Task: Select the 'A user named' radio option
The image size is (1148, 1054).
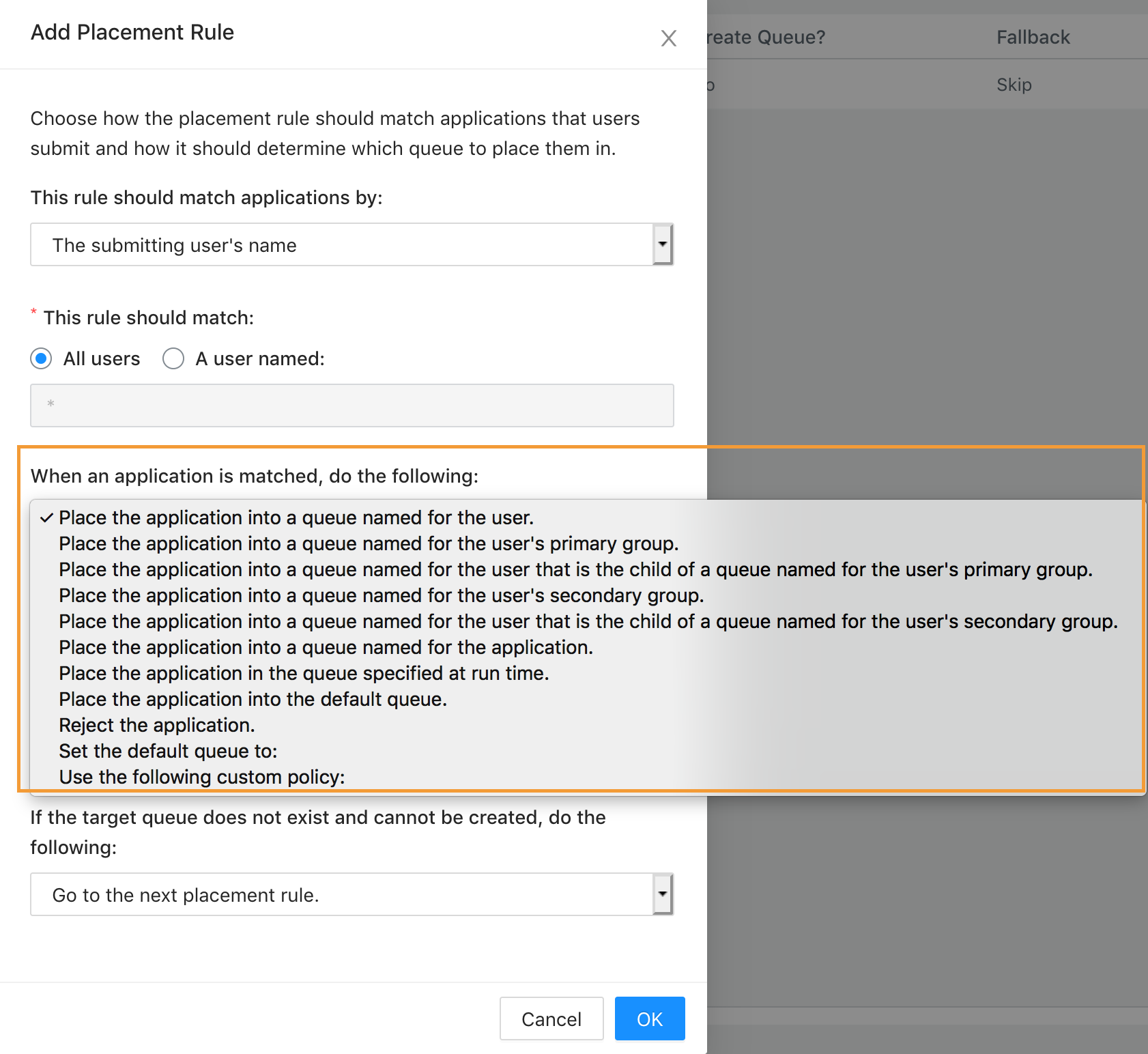Action: 173,358
